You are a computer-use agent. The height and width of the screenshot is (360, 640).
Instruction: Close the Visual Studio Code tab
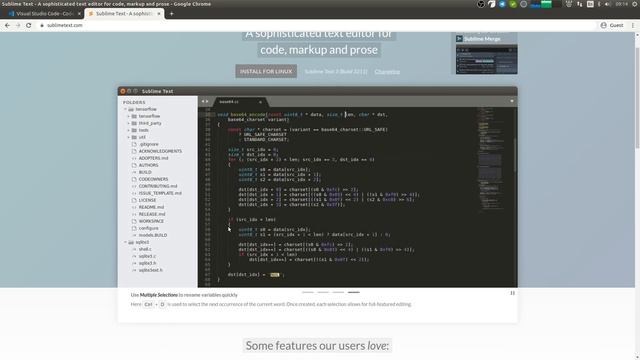pyautogui.click(x=79, y=13)
